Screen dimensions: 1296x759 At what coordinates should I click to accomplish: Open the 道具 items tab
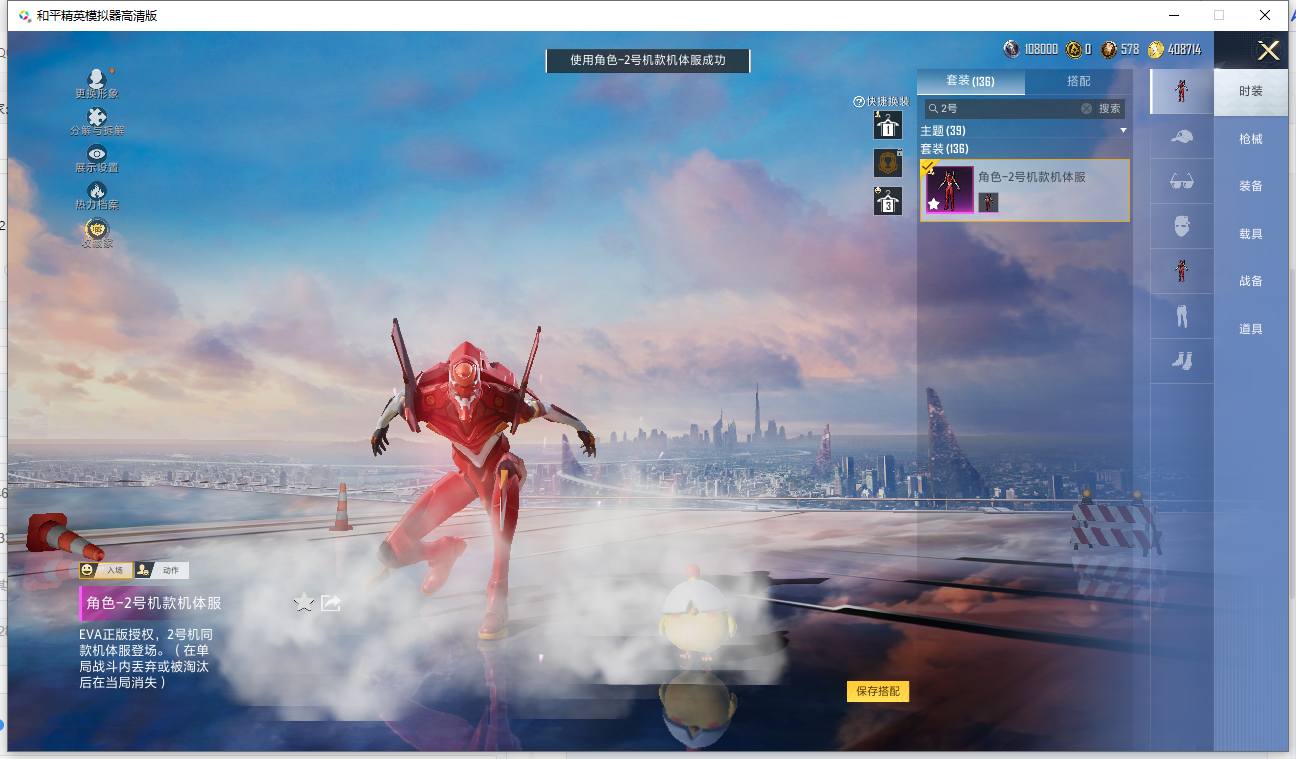[x=1251, y=329]
